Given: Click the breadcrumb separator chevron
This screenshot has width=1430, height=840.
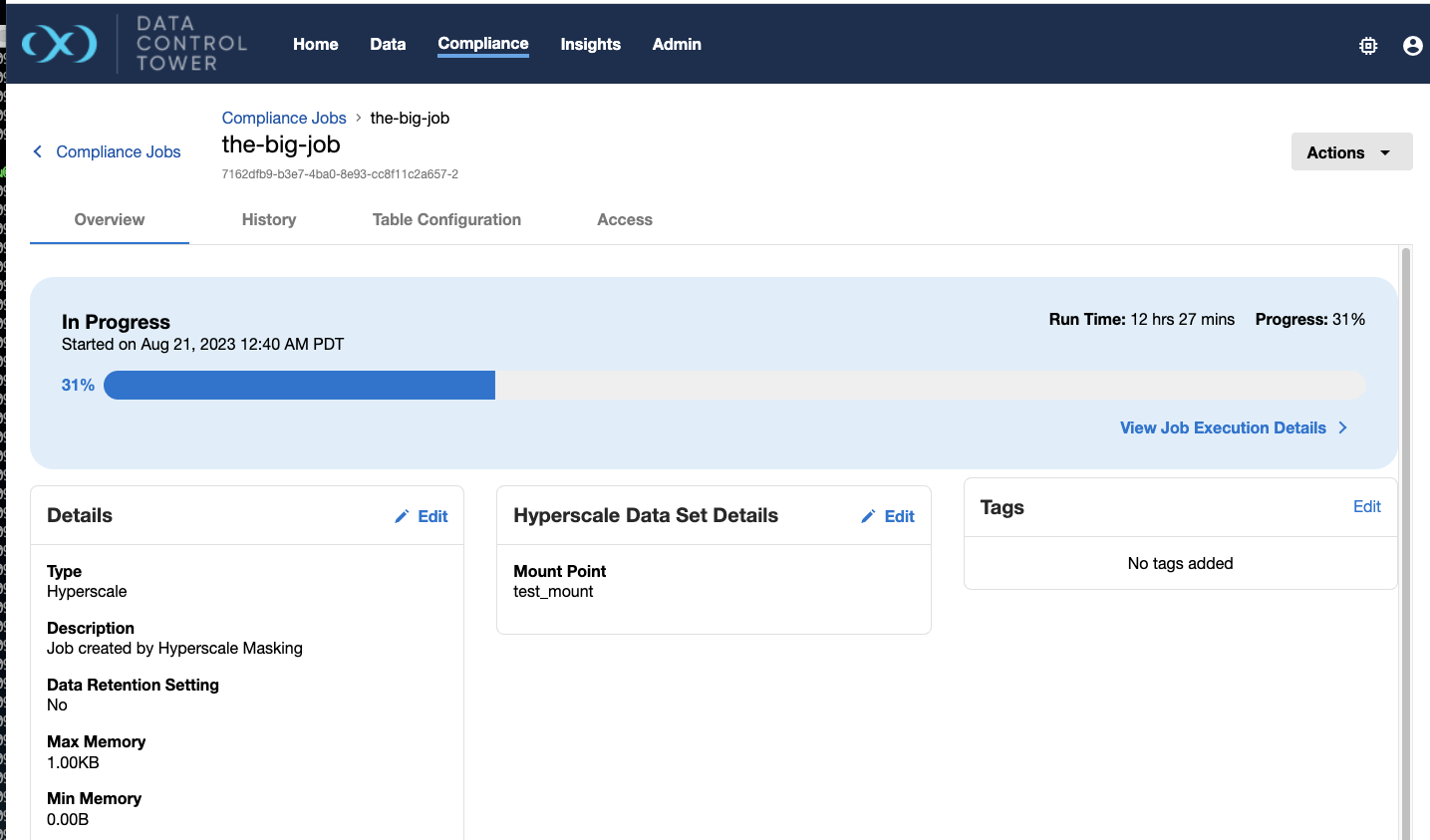Looking at the screenshot, I should pyautogui.click(x=359, y=118).
